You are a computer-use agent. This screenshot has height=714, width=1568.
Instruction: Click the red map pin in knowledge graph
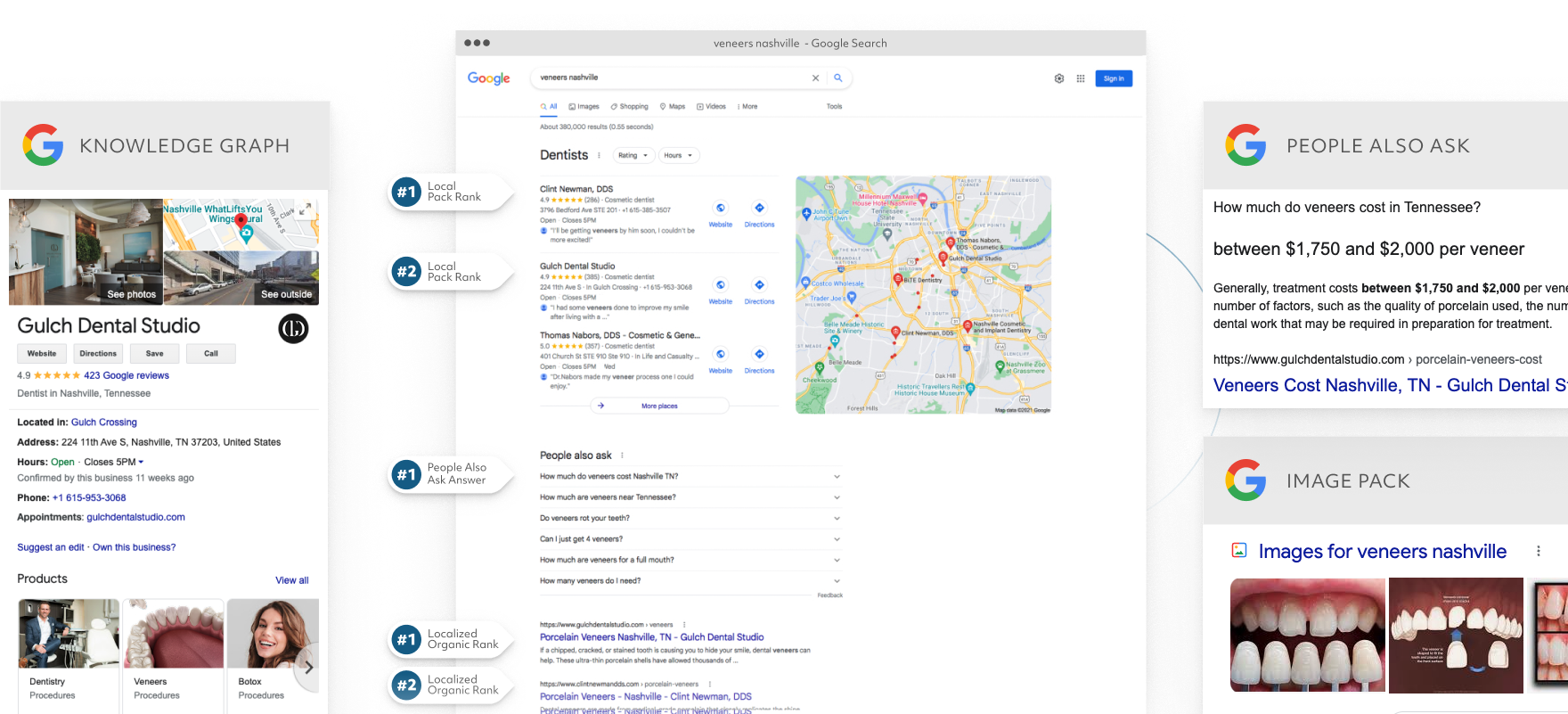(241, 221)
